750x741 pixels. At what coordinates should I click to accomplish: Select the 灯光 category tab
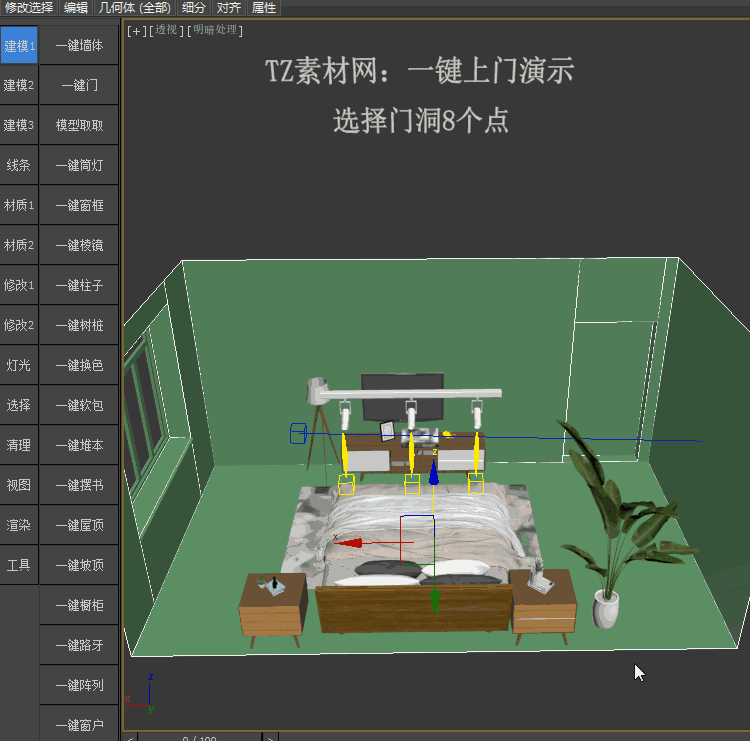tap(19, 365)
